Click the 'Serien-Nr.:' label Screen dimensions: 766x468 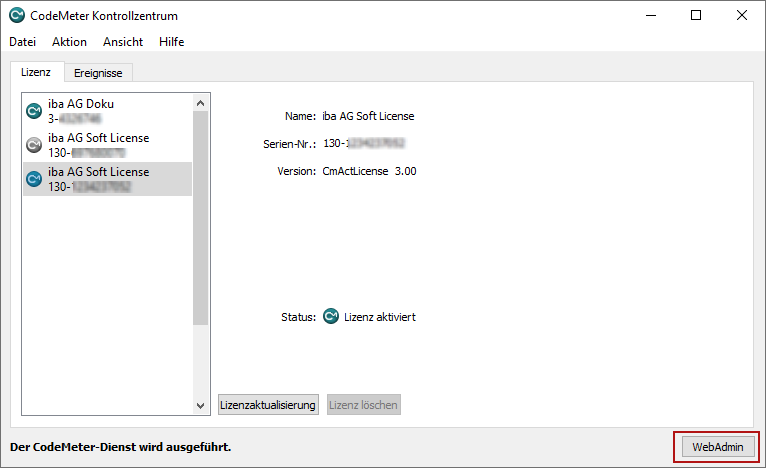tap(290, 144)
